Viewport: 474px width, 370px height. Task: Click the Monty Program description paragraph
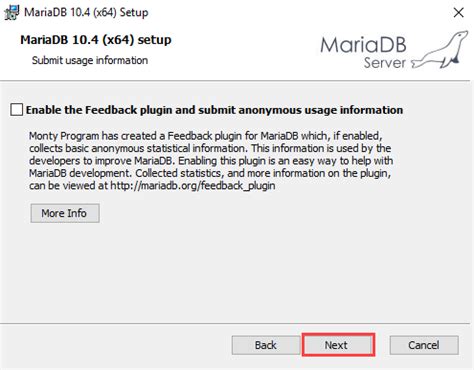pos(211,161)
